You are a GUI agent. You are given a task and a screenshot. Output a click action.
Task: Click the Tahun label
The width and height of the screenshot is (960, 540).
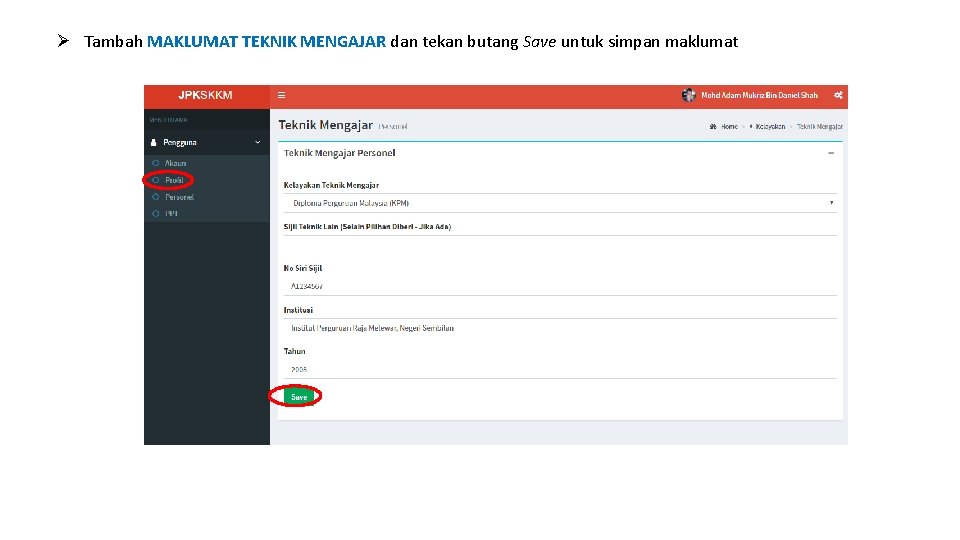[x=294, y=351]
